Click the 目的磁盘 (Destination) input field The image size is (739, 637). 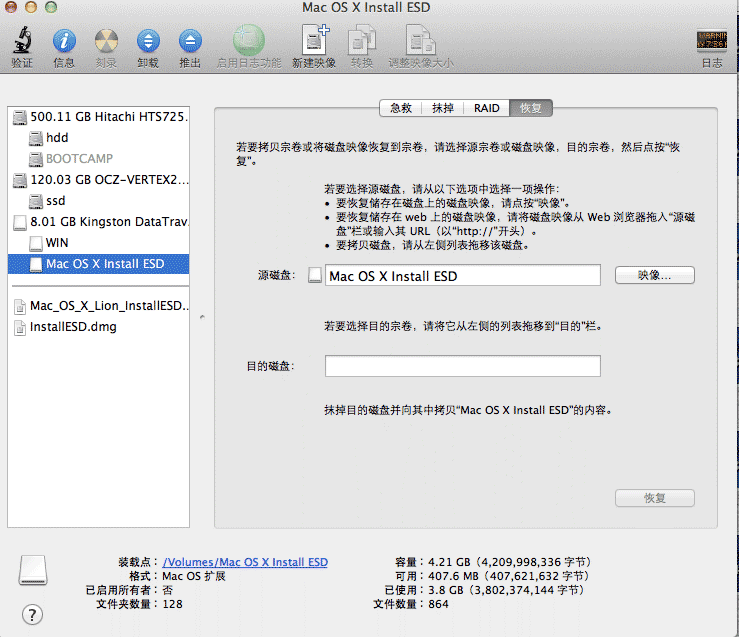[x=462, y=366]
